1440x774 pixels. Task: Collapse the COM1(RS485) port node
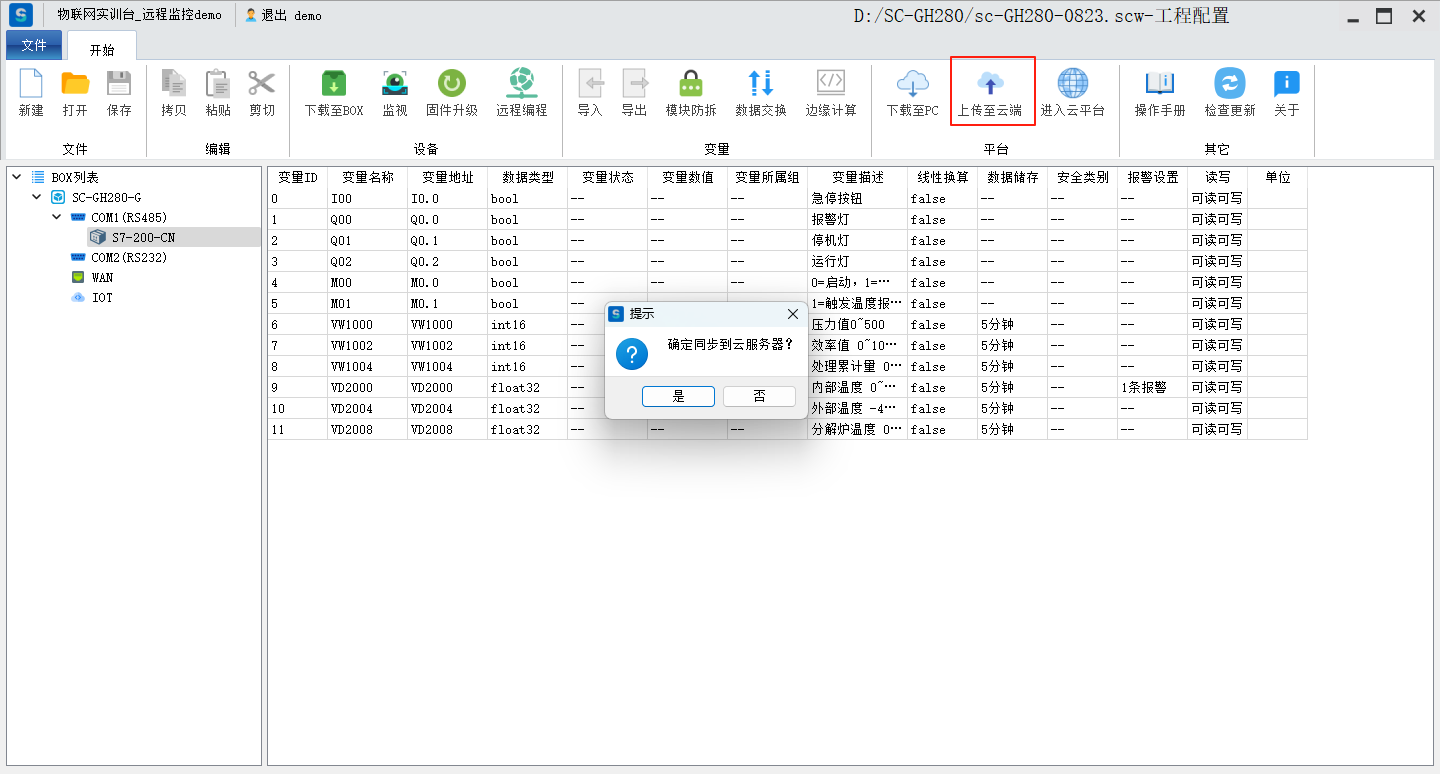pos(57,217)
